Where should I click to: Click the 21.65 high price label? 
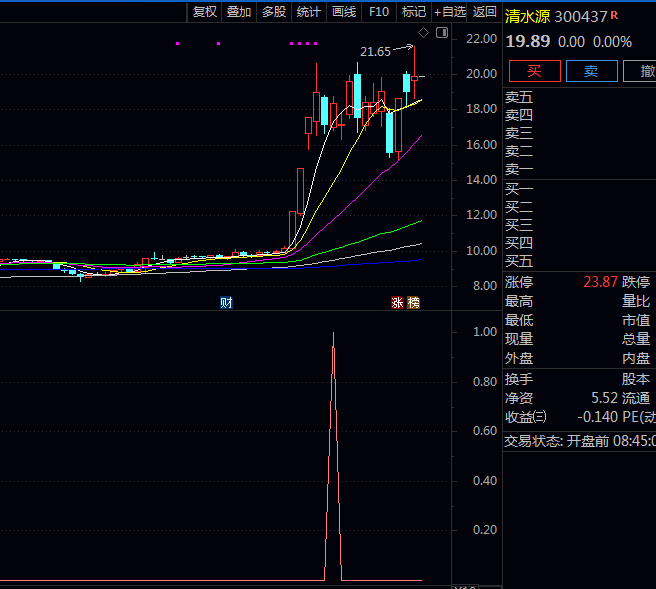coord(376,52)
